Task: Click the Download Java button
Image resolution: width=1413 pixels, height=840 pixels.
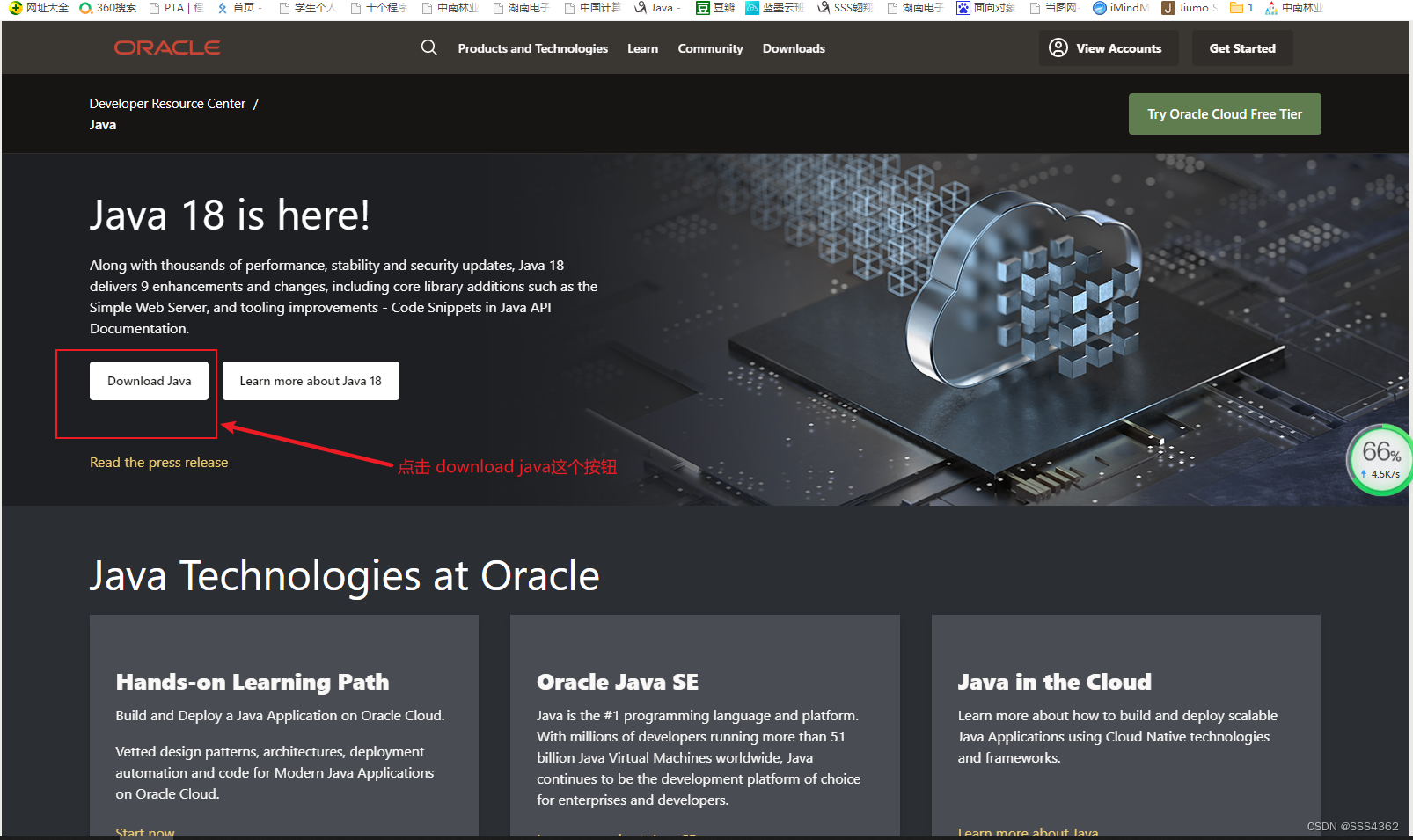Action: point(149,381)
